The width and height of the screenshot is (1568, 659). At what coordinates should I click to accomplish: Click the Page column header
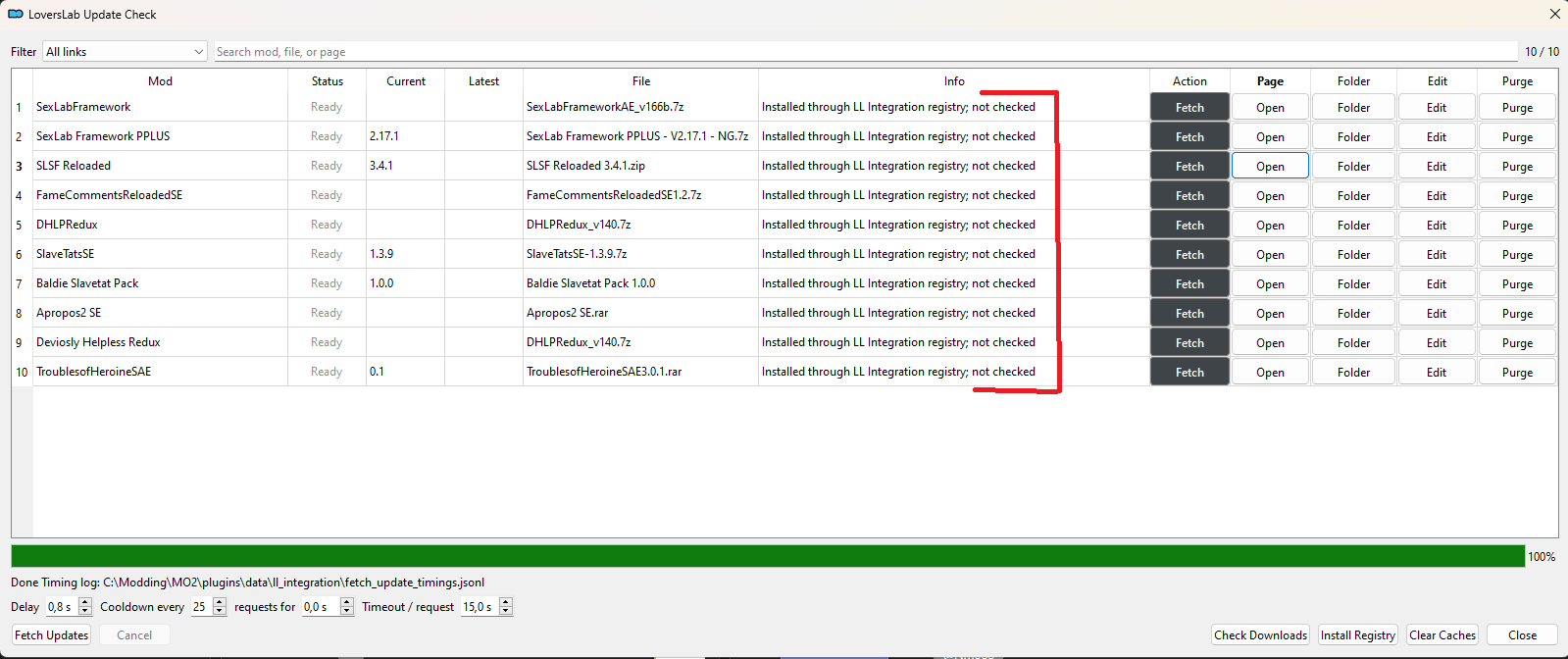(x=1270, y=81)
